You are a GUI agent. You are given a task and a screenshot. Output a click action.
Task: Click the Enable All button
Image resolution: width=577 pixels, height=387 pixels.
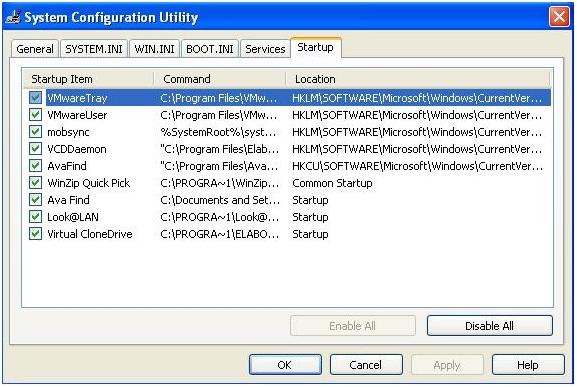(353, 326)
